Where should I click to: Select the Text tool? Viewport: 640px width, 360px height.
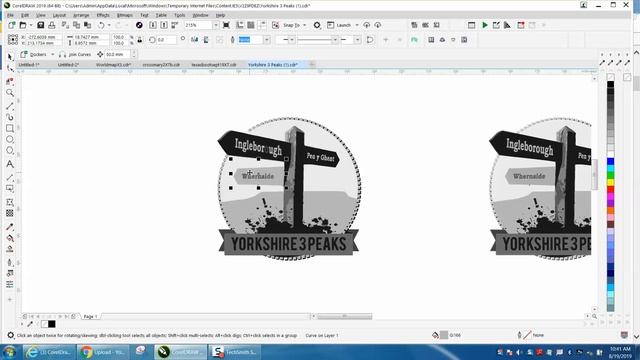[10, 164]
